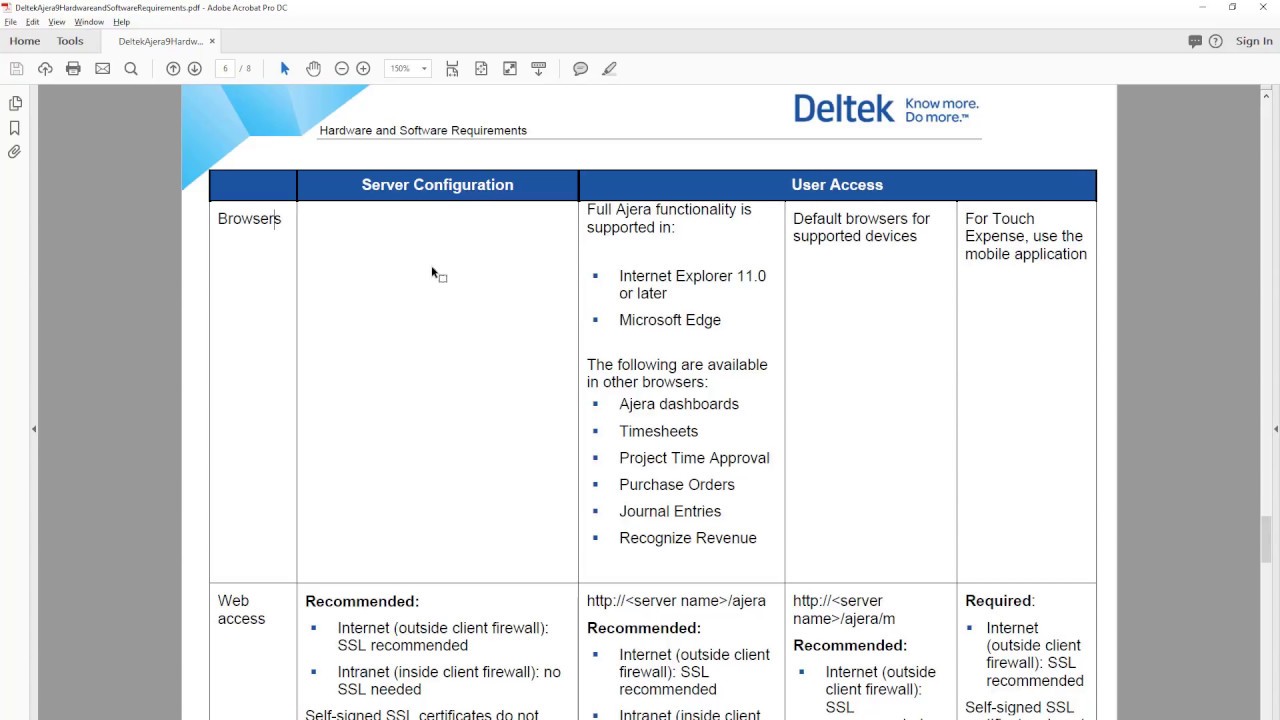This screenshot has height=720, width=1280.
Task: Open the Home tab
Action: (x=25, y=41)
